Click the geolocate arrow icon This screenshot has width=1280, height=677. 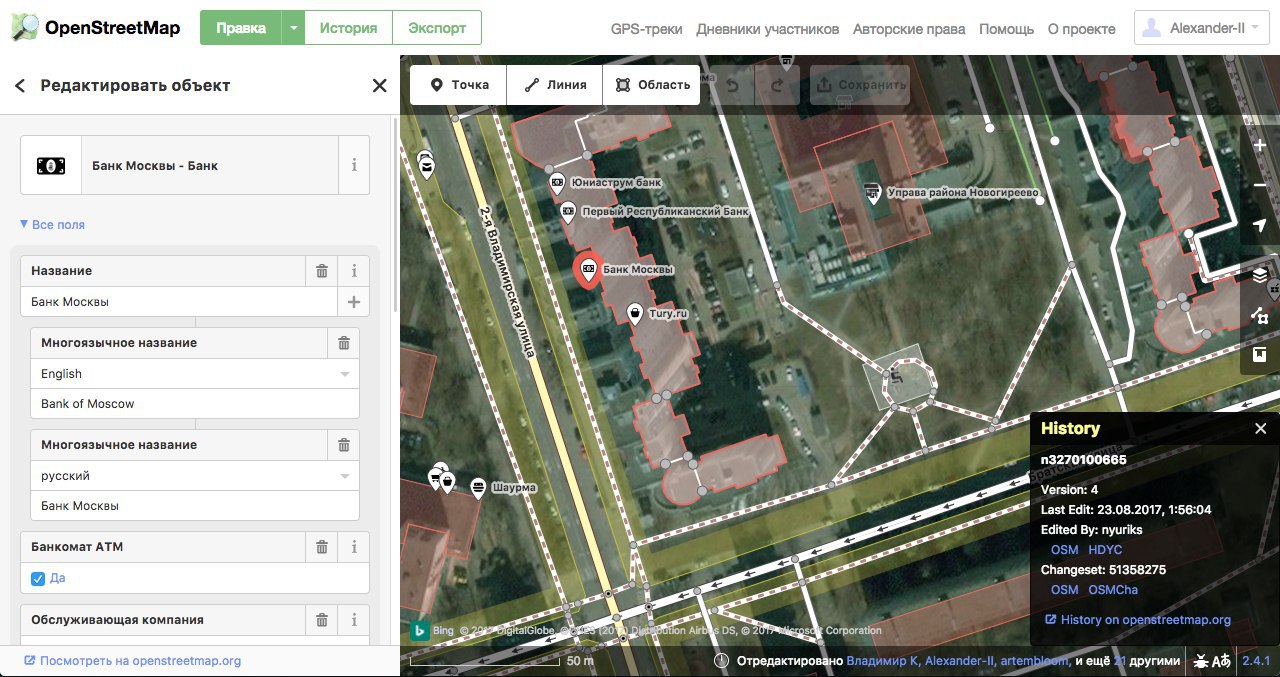click(1260, 226)
